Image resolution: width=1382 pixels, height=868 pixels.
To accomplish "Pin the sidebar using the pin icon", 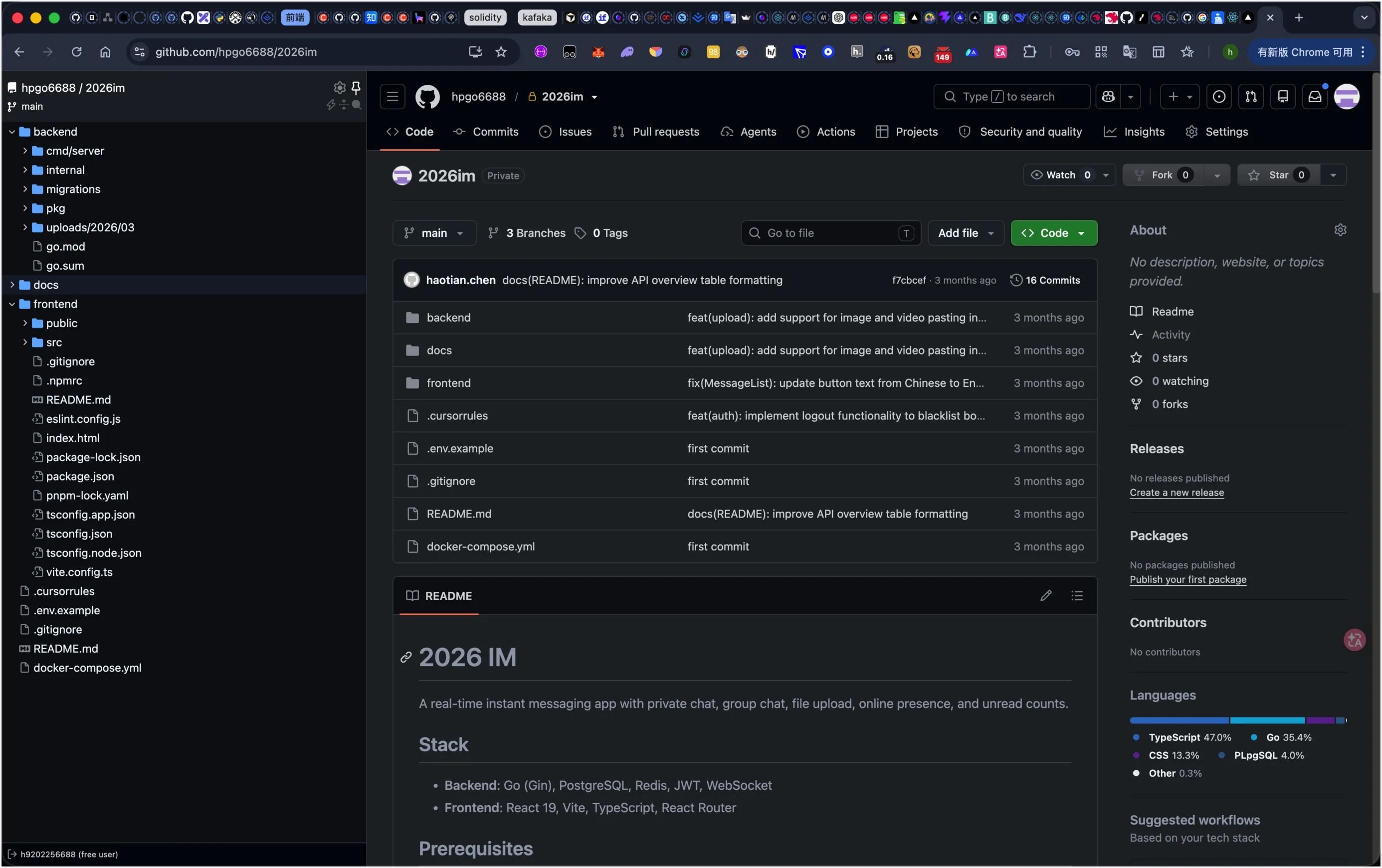I will point(356,87).
